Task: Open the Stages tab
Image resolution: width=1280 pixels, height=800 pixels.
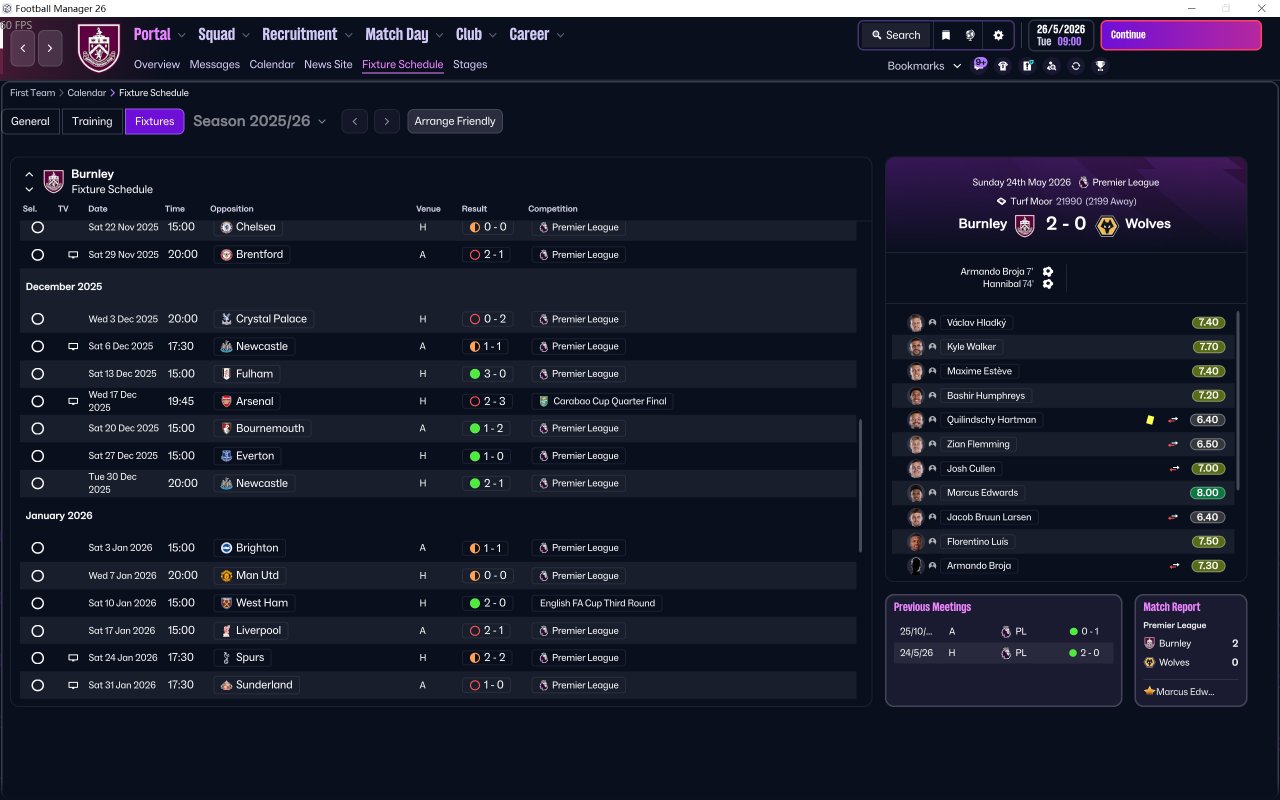Action: [x=470, y=65]
